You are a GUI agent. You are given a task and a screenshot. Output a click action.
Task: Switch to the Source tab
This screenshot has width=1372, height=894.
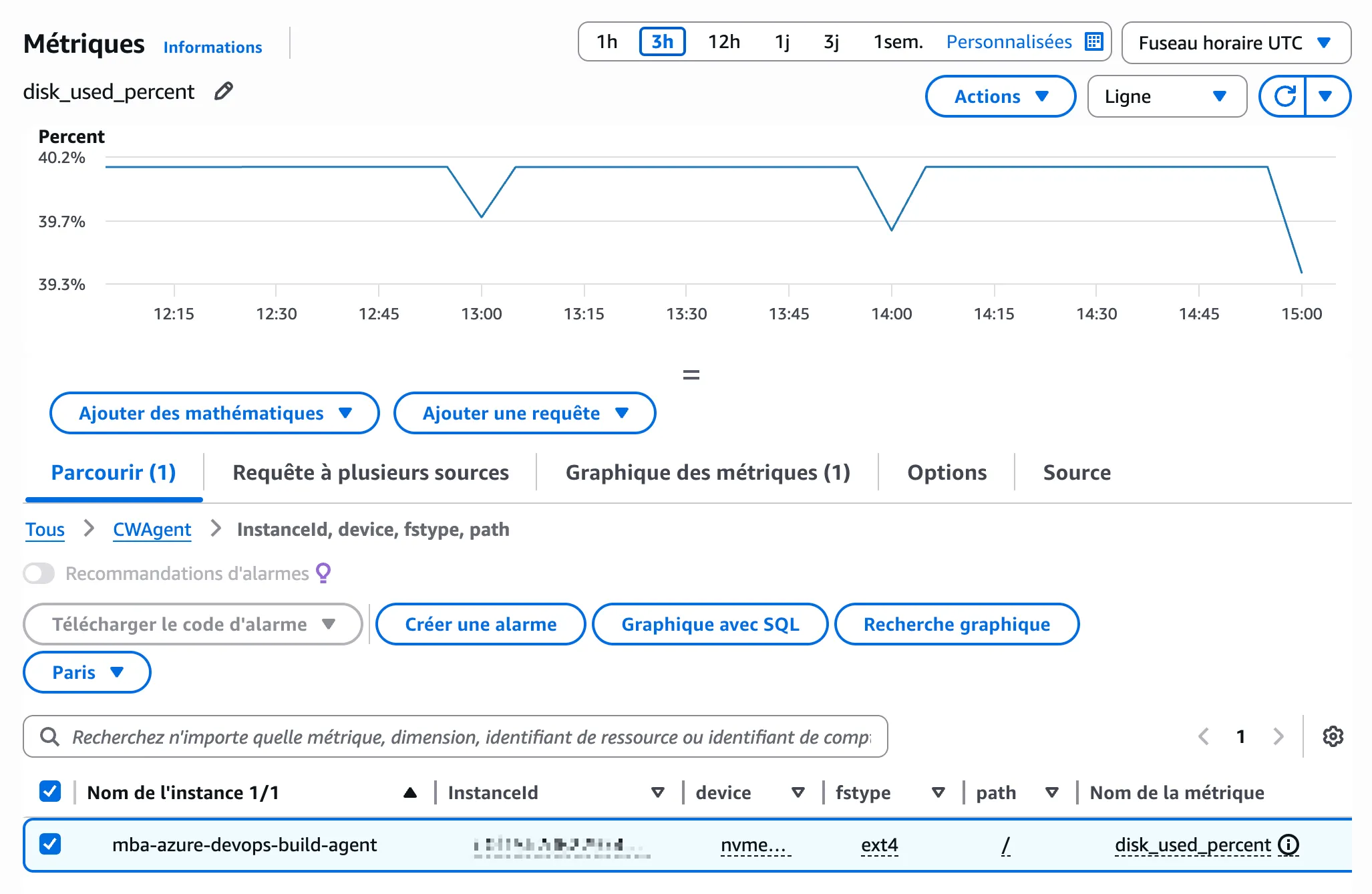(1076, 472)
